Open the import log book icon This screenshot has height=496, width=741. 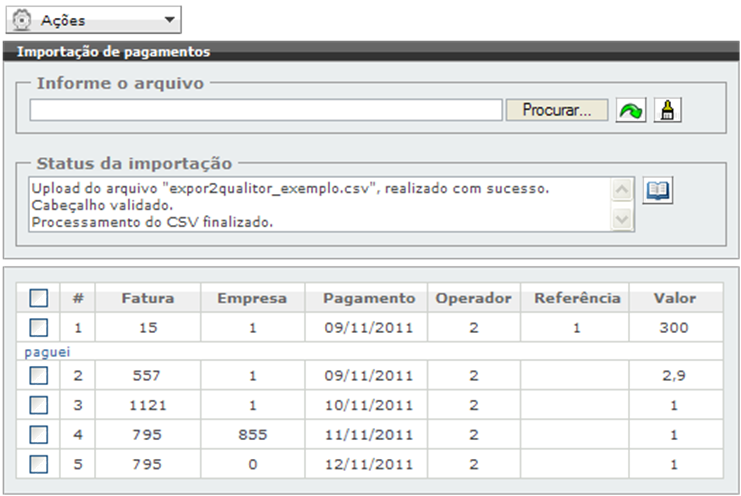coord(657,191)
